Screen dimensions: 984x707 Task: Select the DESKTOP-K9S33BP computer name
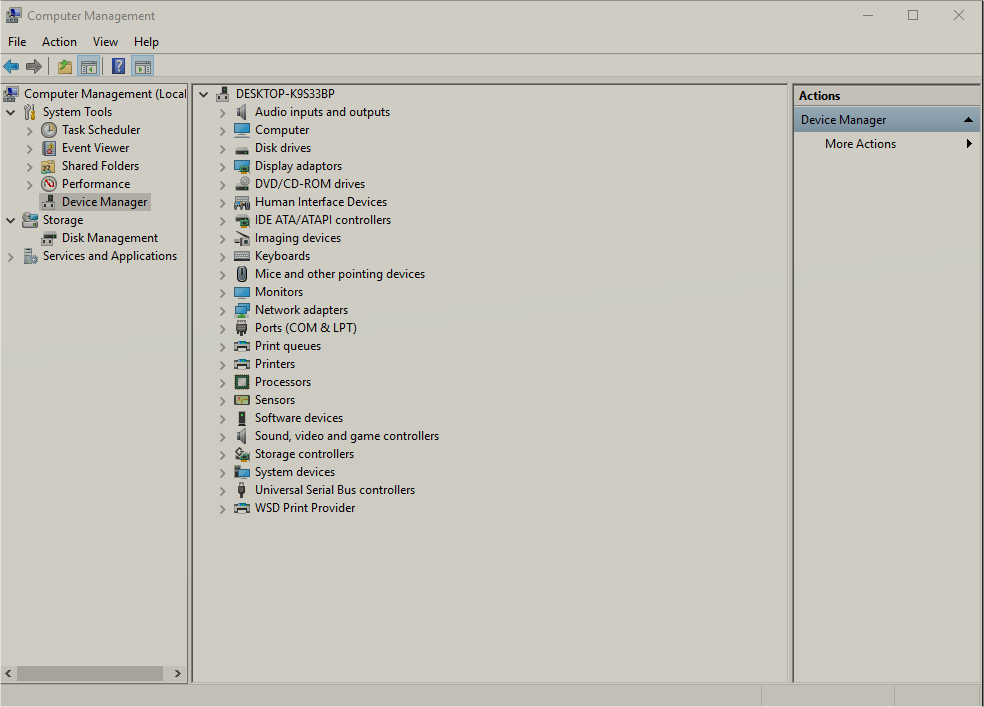tap(285, 93)
